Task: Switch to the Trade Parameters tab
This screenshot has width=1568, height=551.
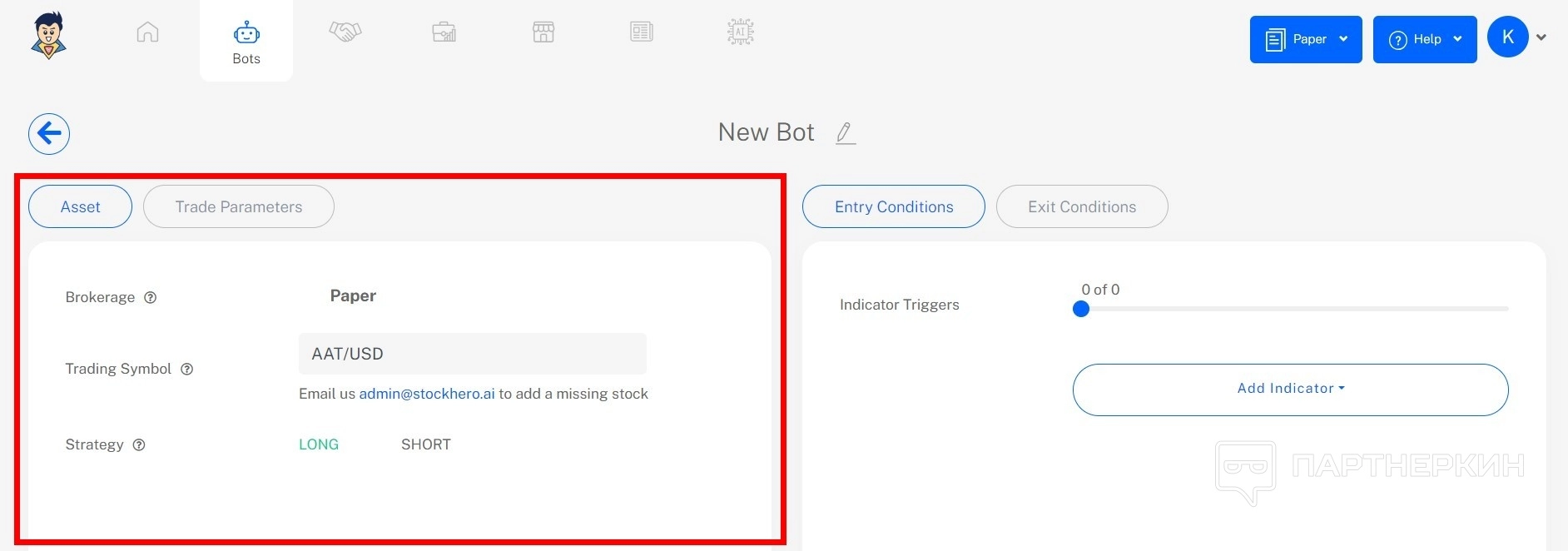Action: [239, 206]
